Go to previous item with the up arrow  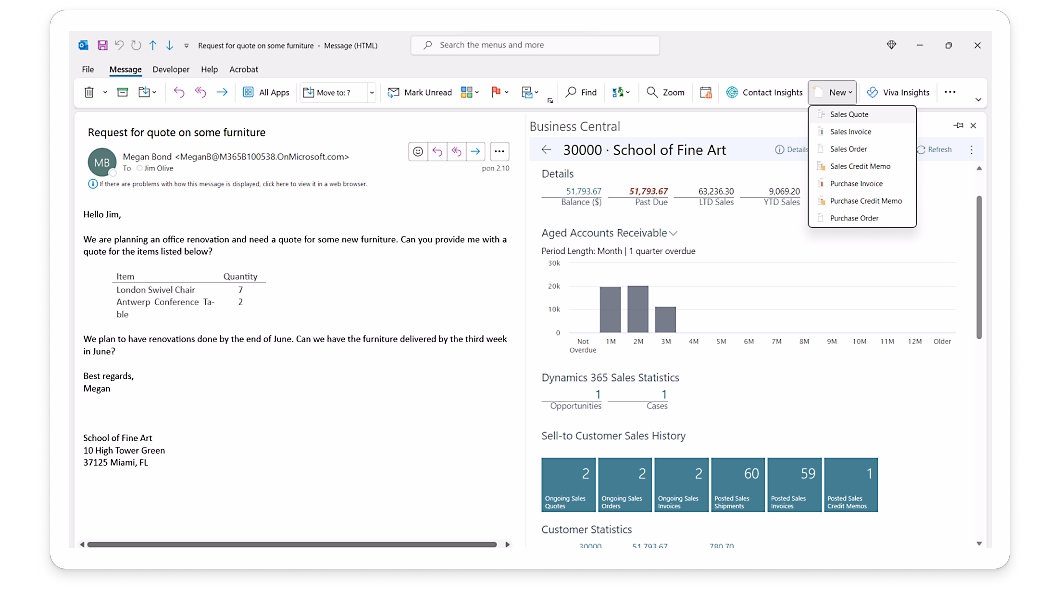(153, 45)
